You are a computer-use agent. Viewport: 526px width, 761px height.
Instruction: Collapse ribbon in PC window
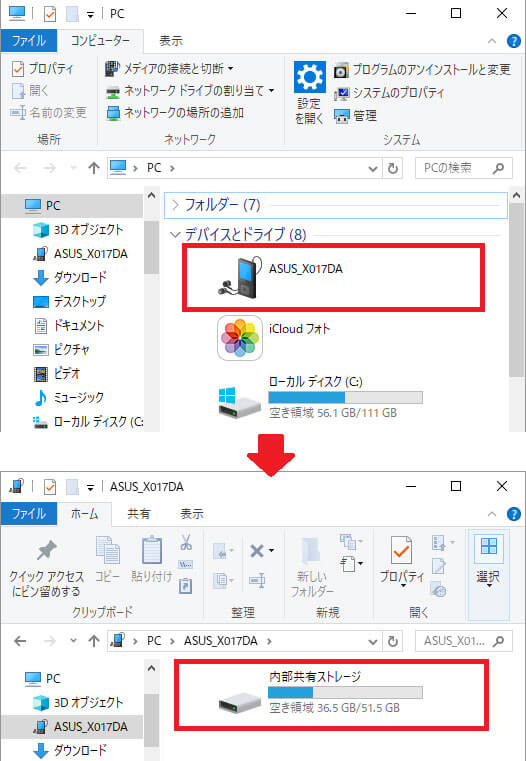click(492, 41)
